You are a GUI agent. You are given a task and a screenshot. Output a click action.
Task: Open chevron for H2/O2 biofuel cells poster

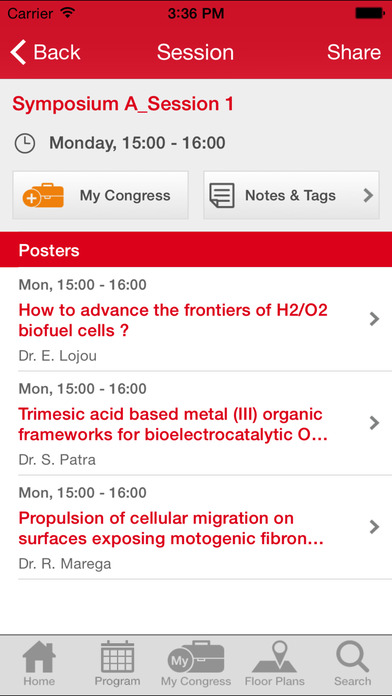374,319
